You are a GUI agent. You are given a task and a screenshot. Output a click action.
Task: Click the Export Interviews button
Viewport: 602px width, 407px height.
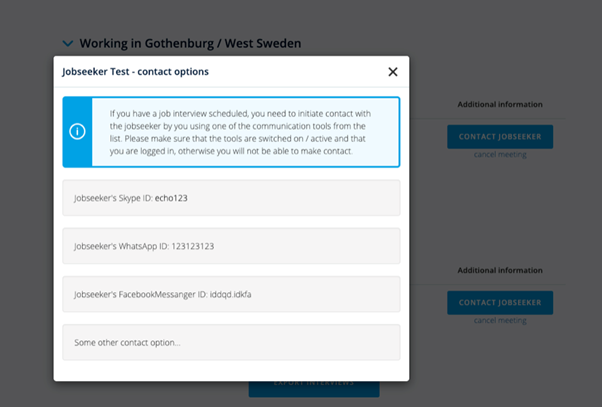coord(314,383)
